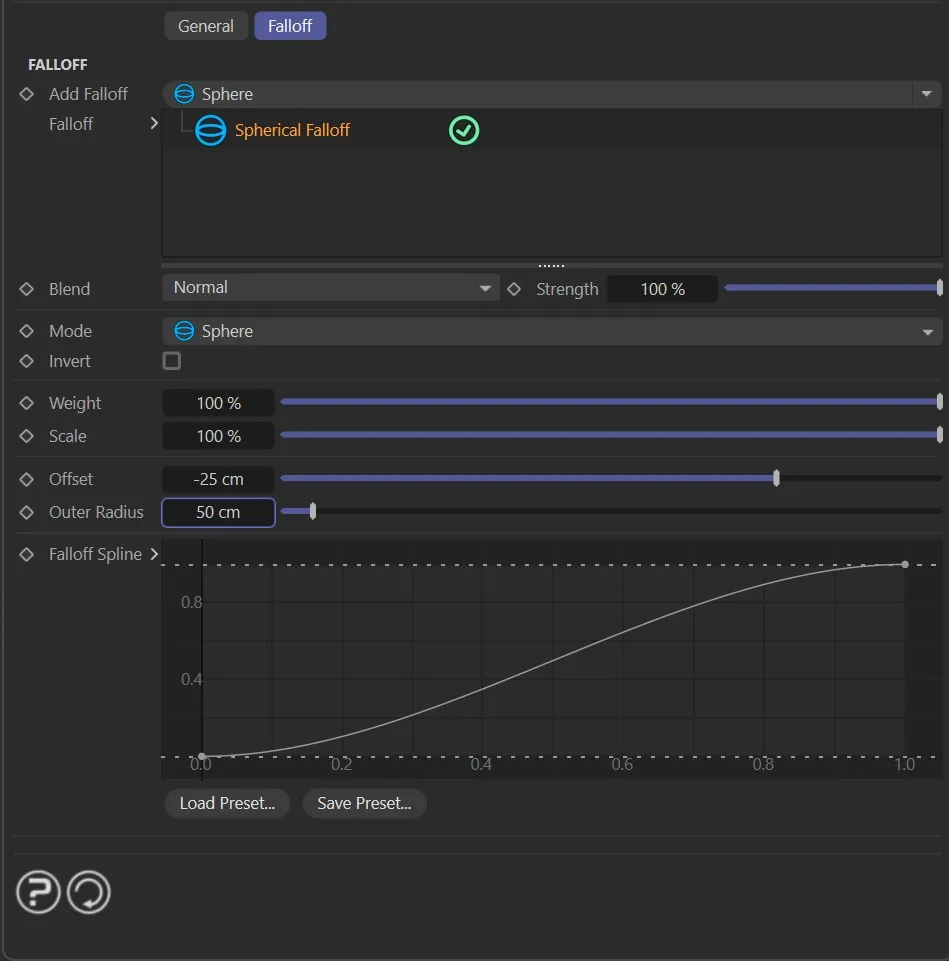Click the Offset slider handle
The width and height of the screenshot is (949, 961).
(777, 479)
